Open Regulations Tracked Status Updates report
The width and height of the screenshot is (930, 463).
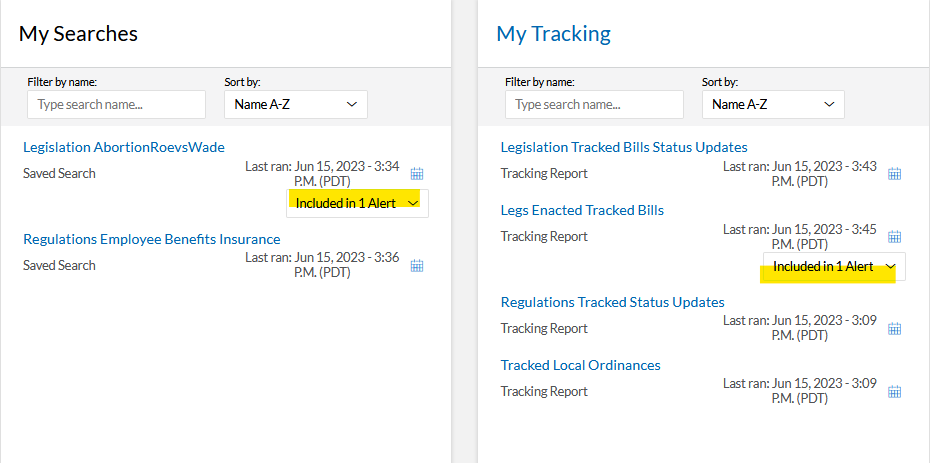[x=612, y=302]
